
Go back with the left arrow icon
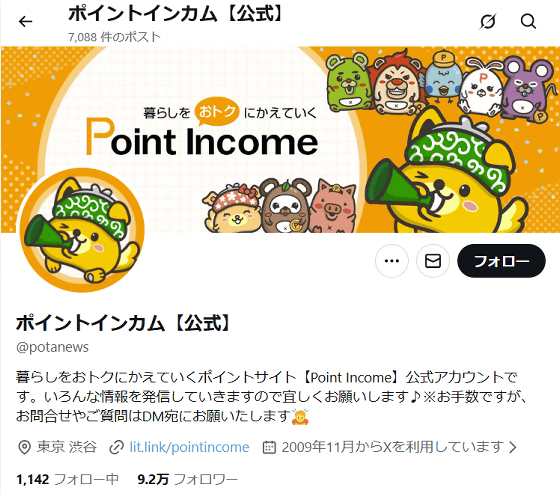(25, 22)
